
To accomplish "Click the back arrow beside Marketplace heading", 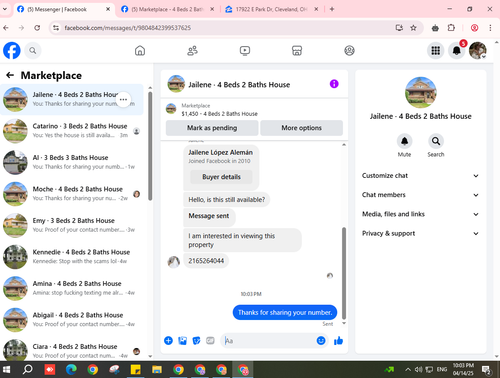I will coord(10,75).
